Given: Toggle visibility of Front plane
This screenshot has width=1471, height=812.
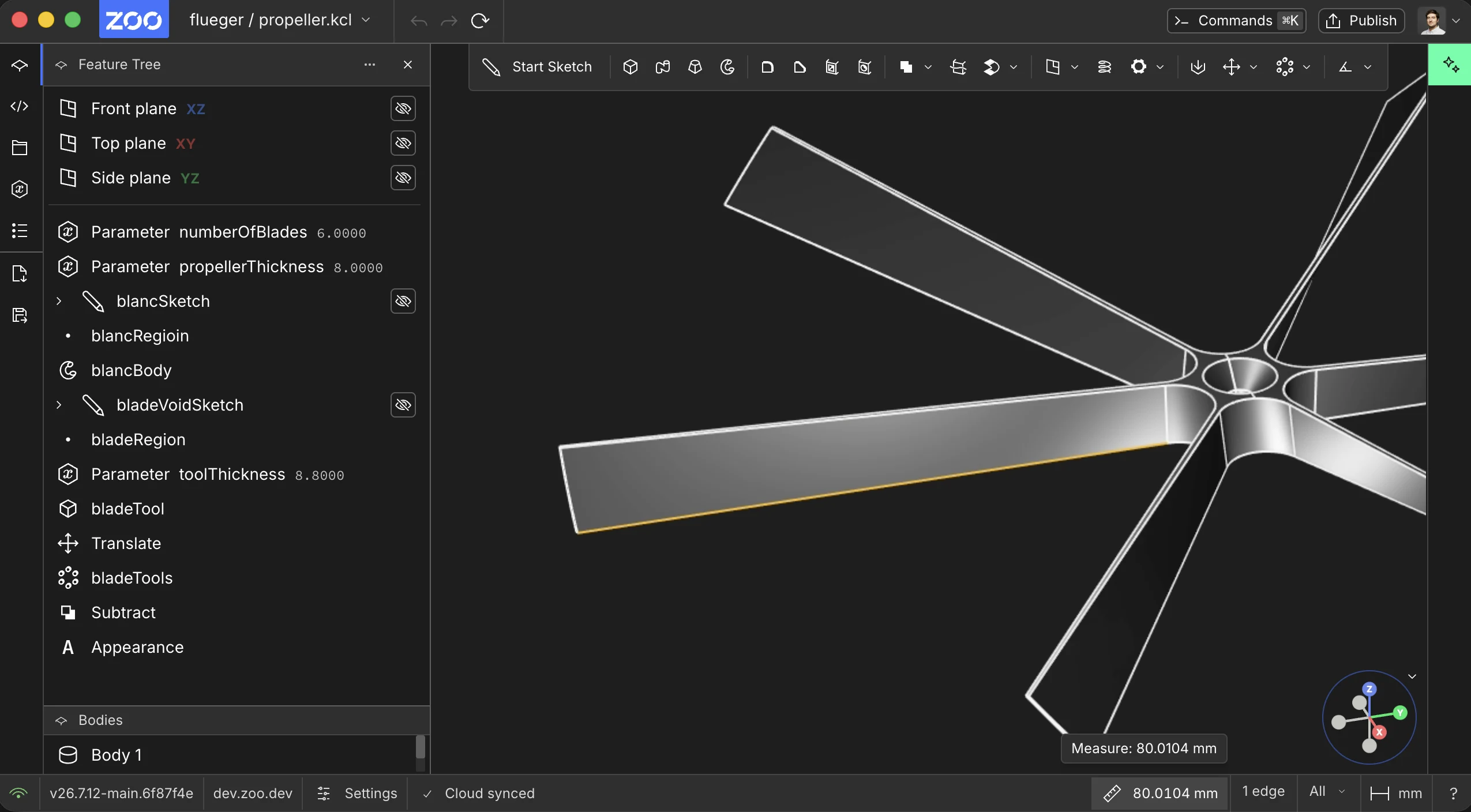Looking at the screenshot, I should 403,108.
